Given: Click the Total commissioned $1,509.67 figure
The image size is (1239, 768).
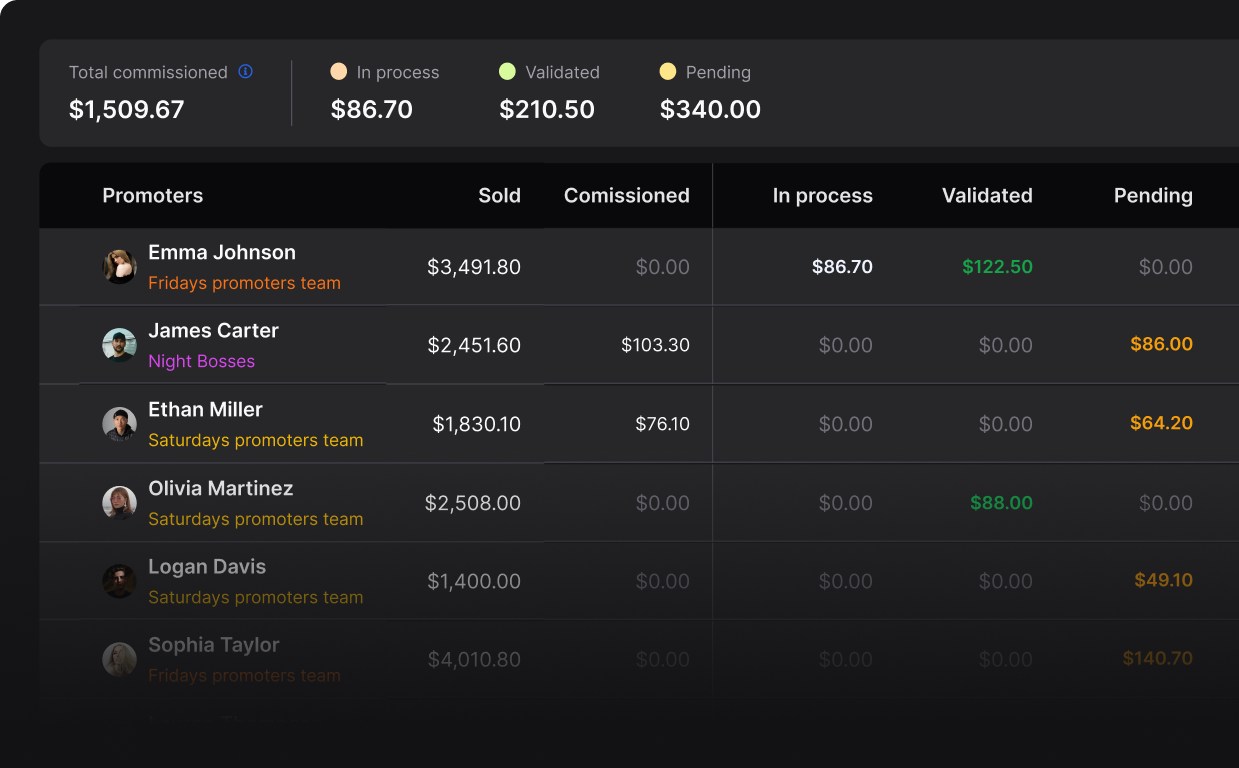Looking at the screenshot, I should coord(126,109).
